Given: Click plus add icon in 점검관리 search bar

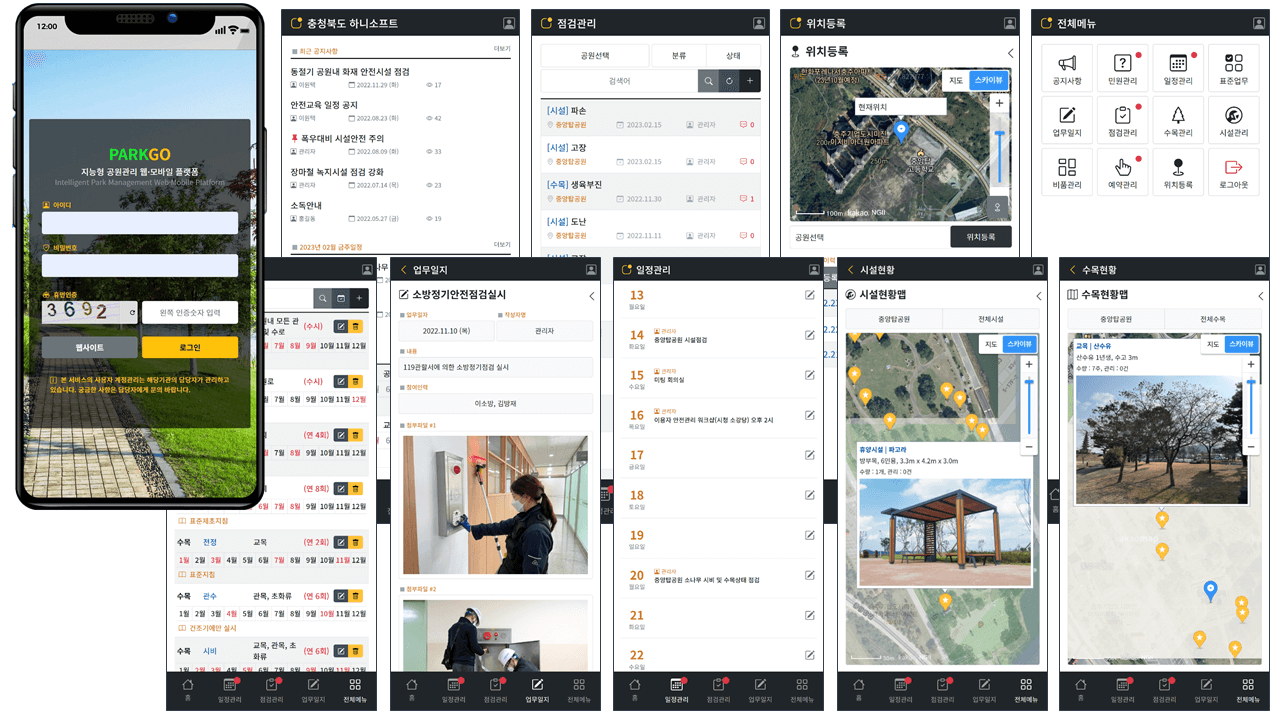Looking at the screenshot, I should click(750, 81).
